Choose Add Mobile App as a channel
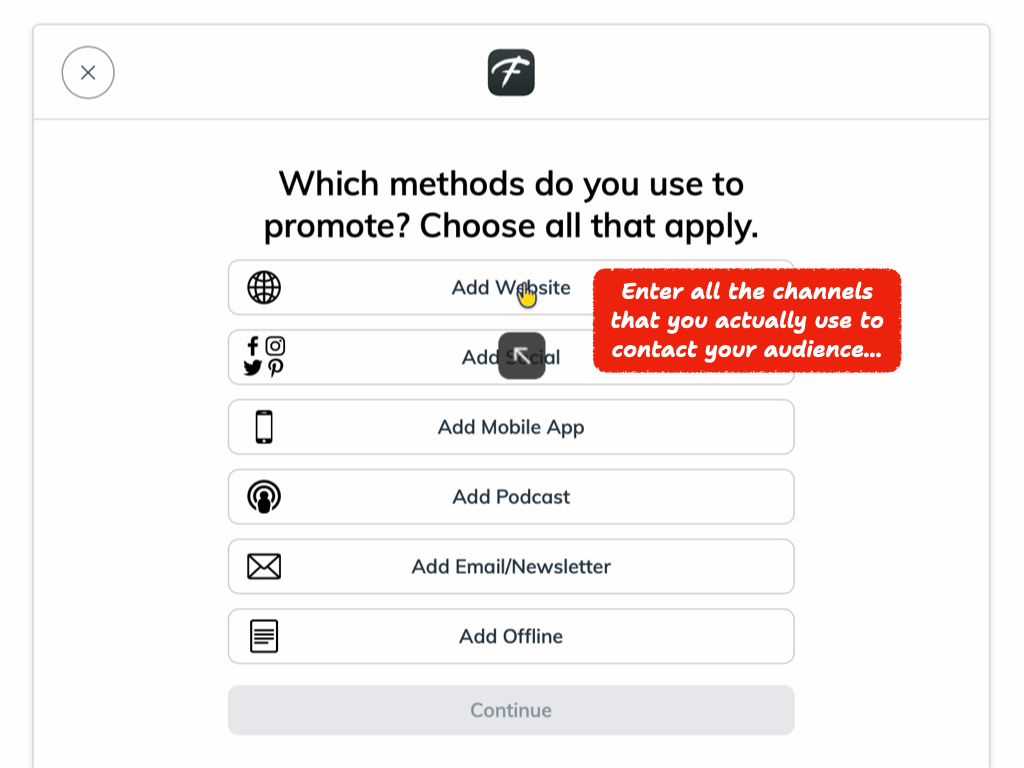 (x=511, y=426)
